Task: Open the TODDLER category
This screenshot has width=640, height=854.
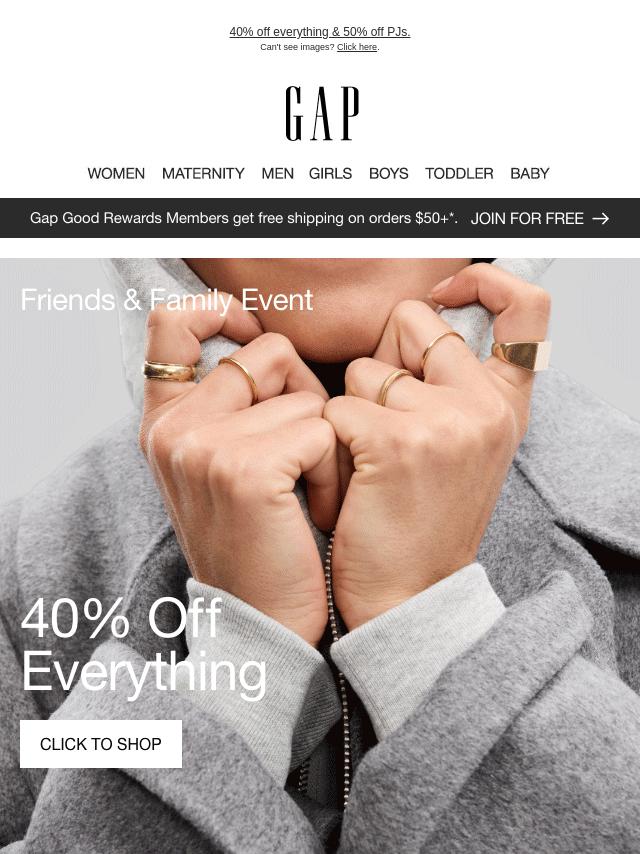Action: [x=459, y=173]
